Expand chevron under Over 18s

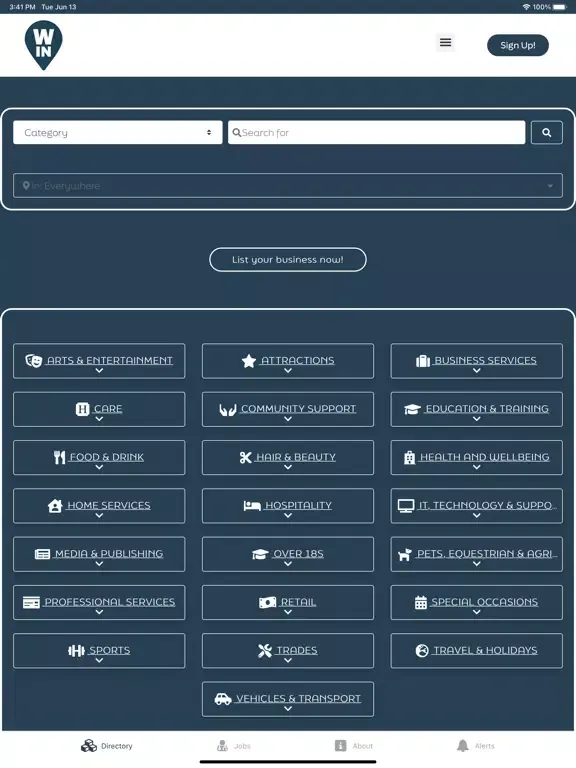288,564
